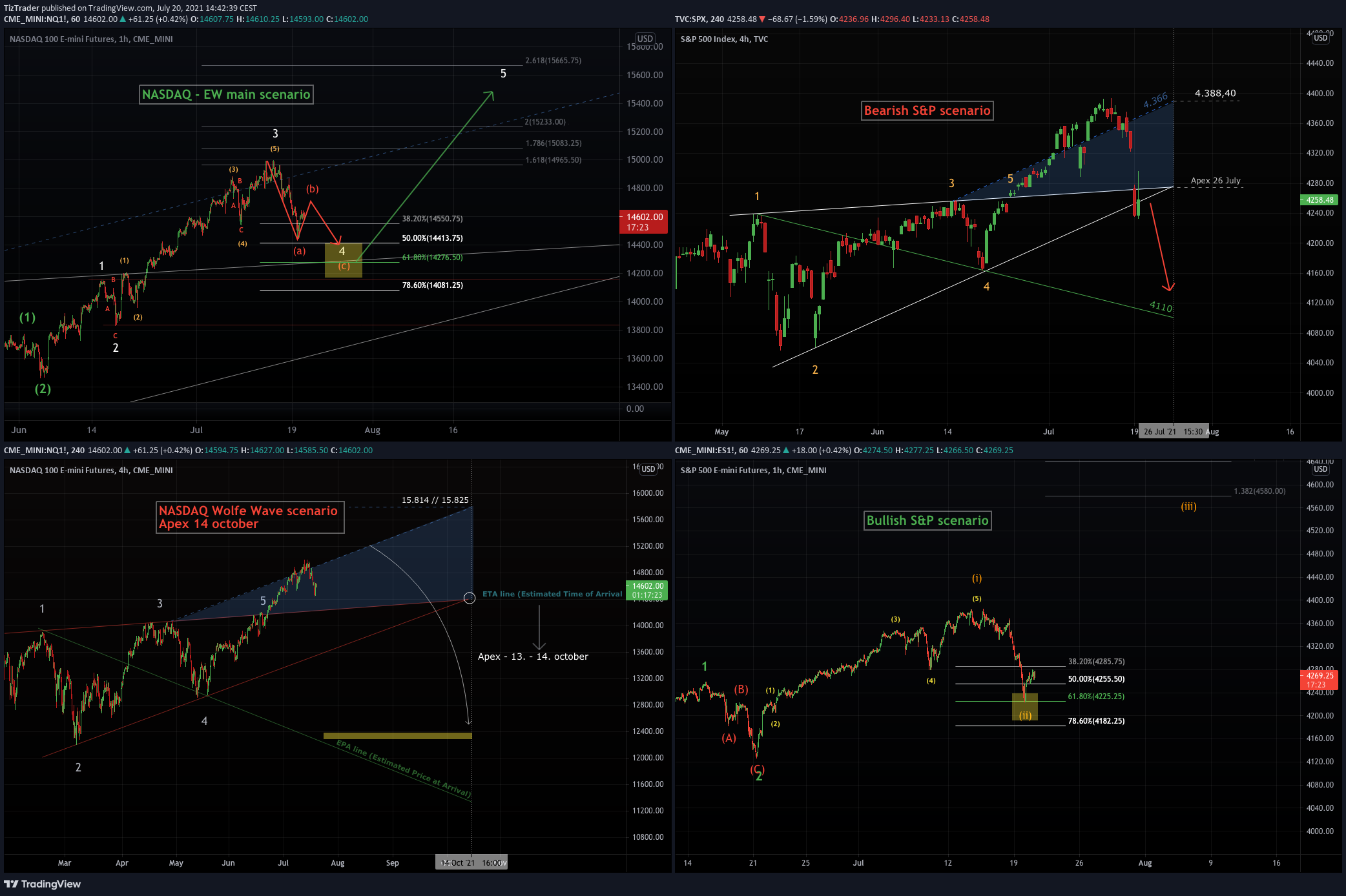Select the 'NASDAQ - EW main scenario' label

226,94
